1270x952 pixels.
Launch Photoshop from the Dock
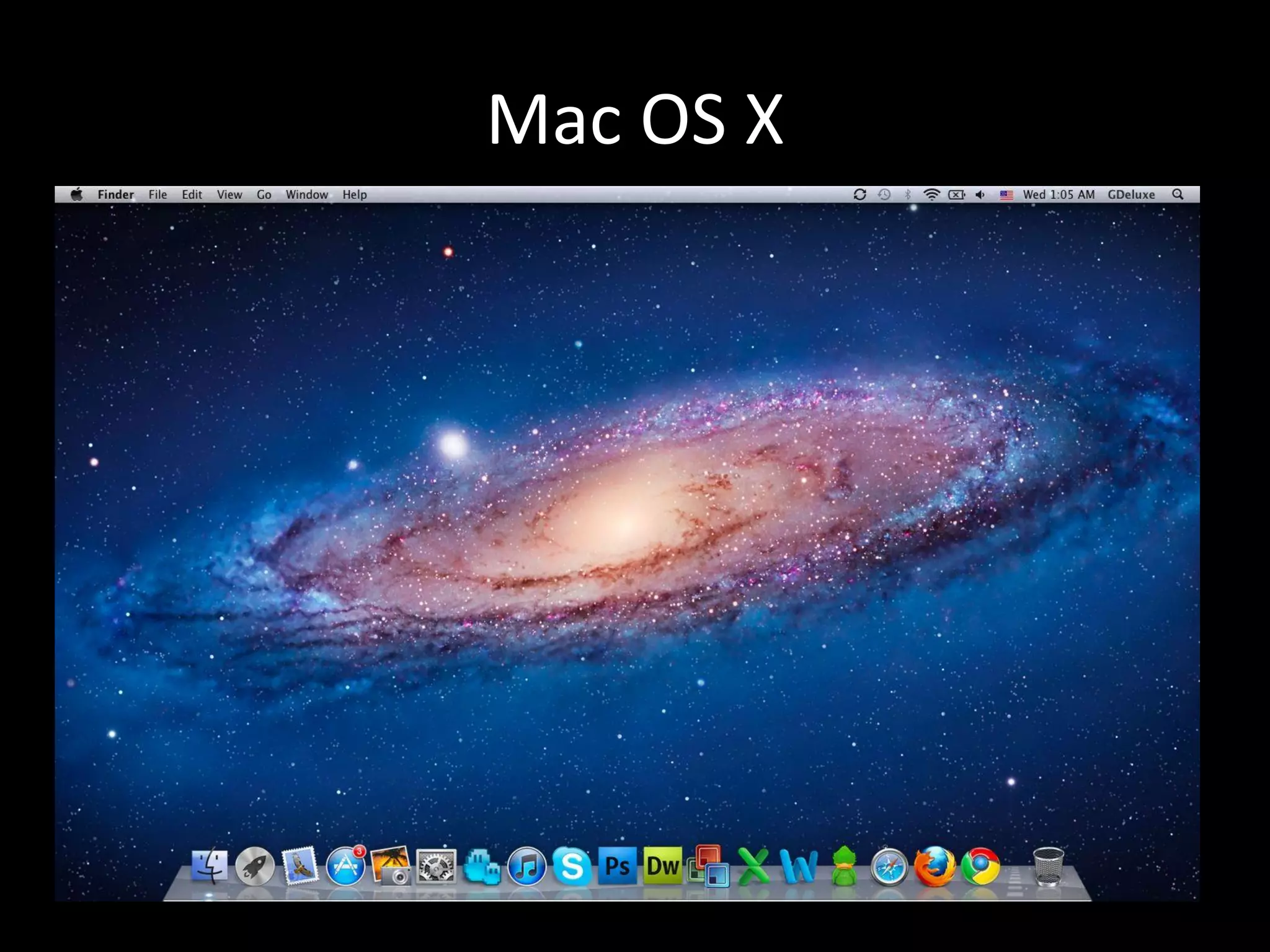pos(617,866)
